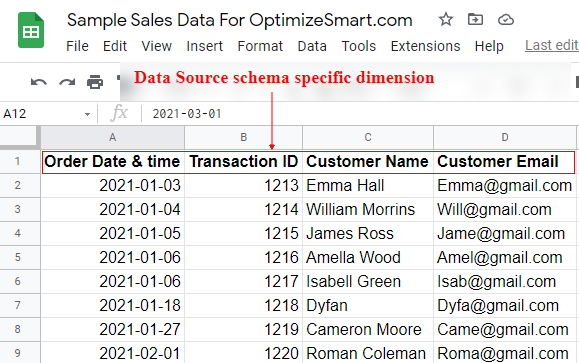The height and width of the screenshot is (363, 579).
Task: Select column C header
Action: click(368, 137)
